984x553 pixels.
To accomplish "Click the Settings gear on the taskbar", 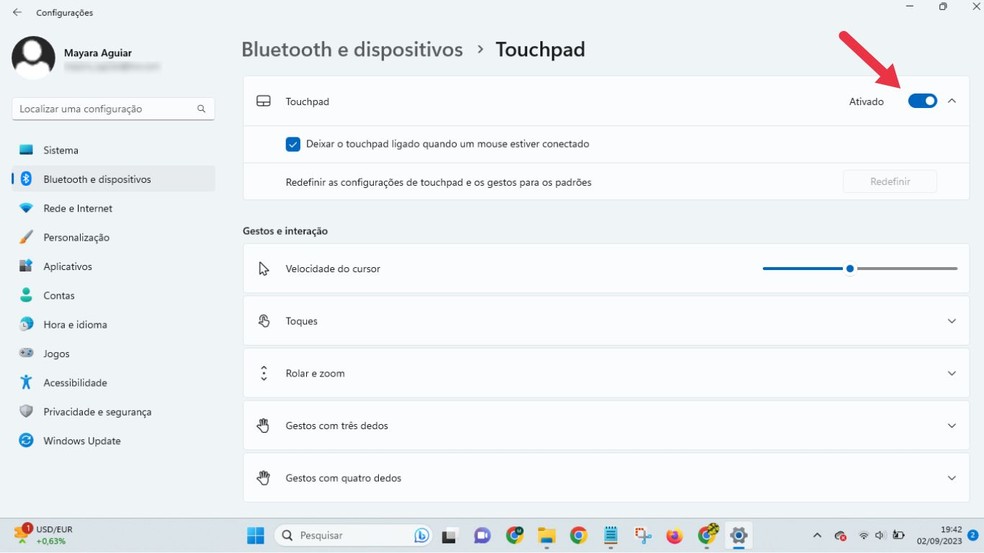I will 739,535.
